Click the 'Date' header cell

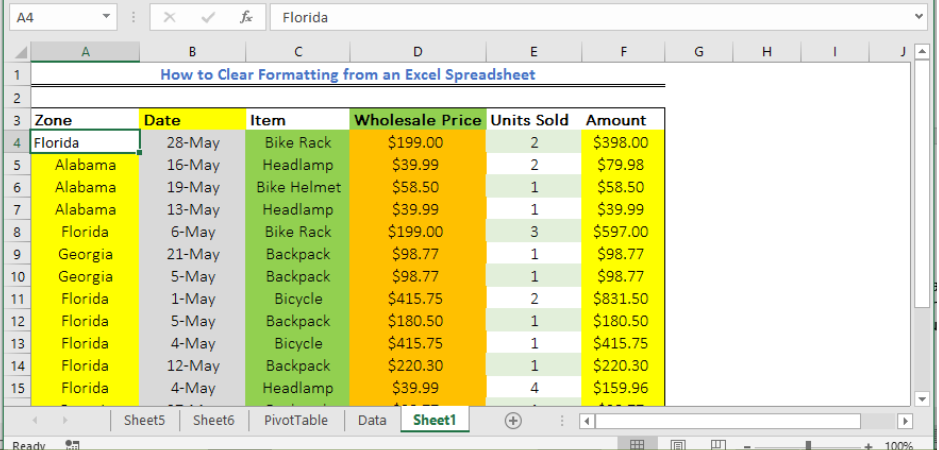pyautogui.click(x=192, y=120)
